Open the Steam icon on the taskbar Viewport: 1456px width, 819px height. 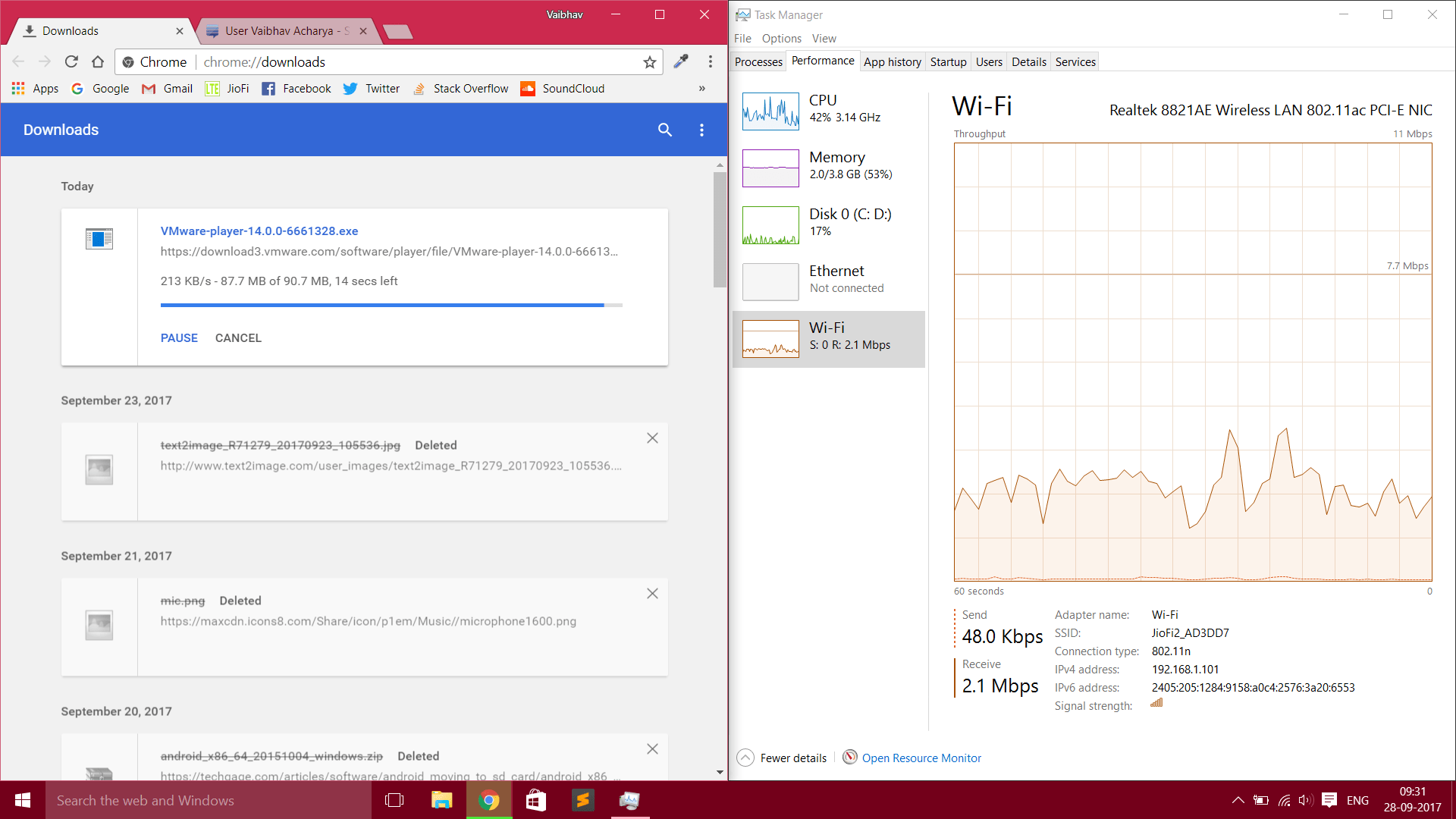[582, 800]
